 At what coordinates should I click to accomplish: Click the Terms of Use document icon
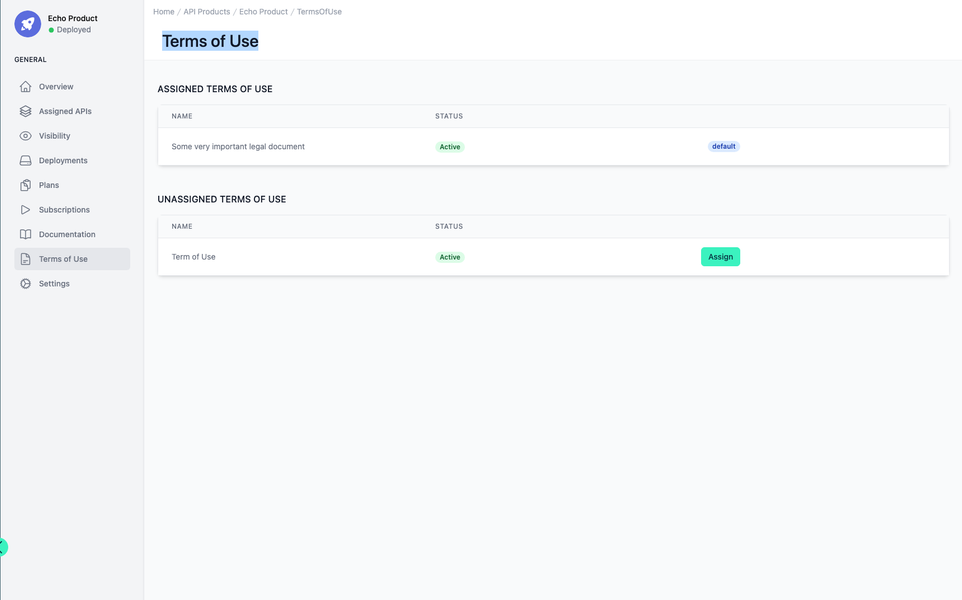[24, 258]
